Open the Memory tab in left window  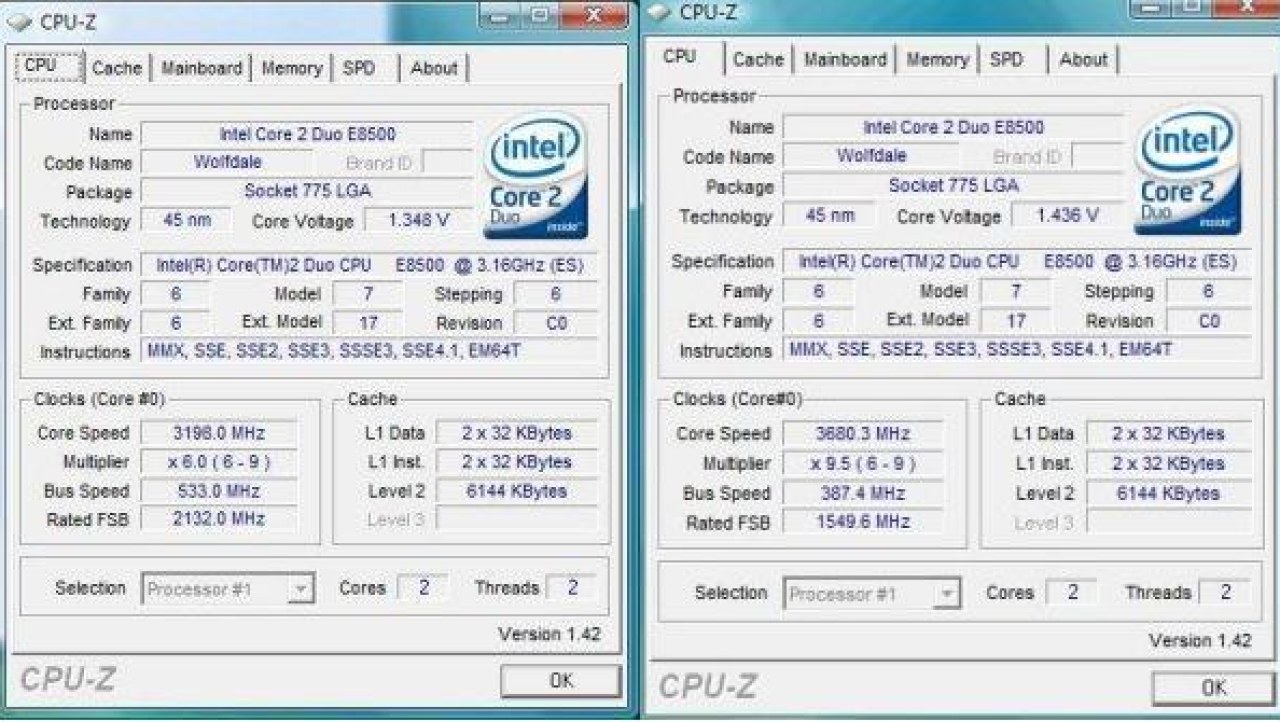[x=291, y=68]
